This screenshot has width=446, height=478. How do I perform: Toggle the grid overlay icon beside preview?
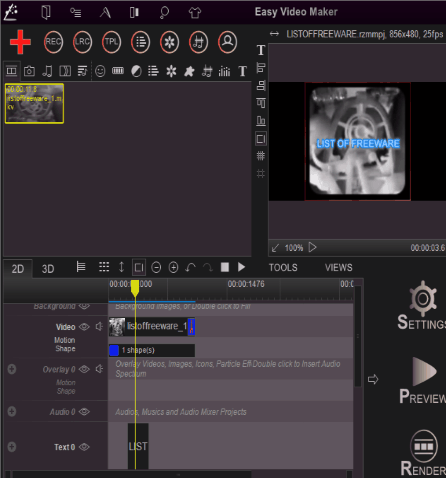coord(261,156)
